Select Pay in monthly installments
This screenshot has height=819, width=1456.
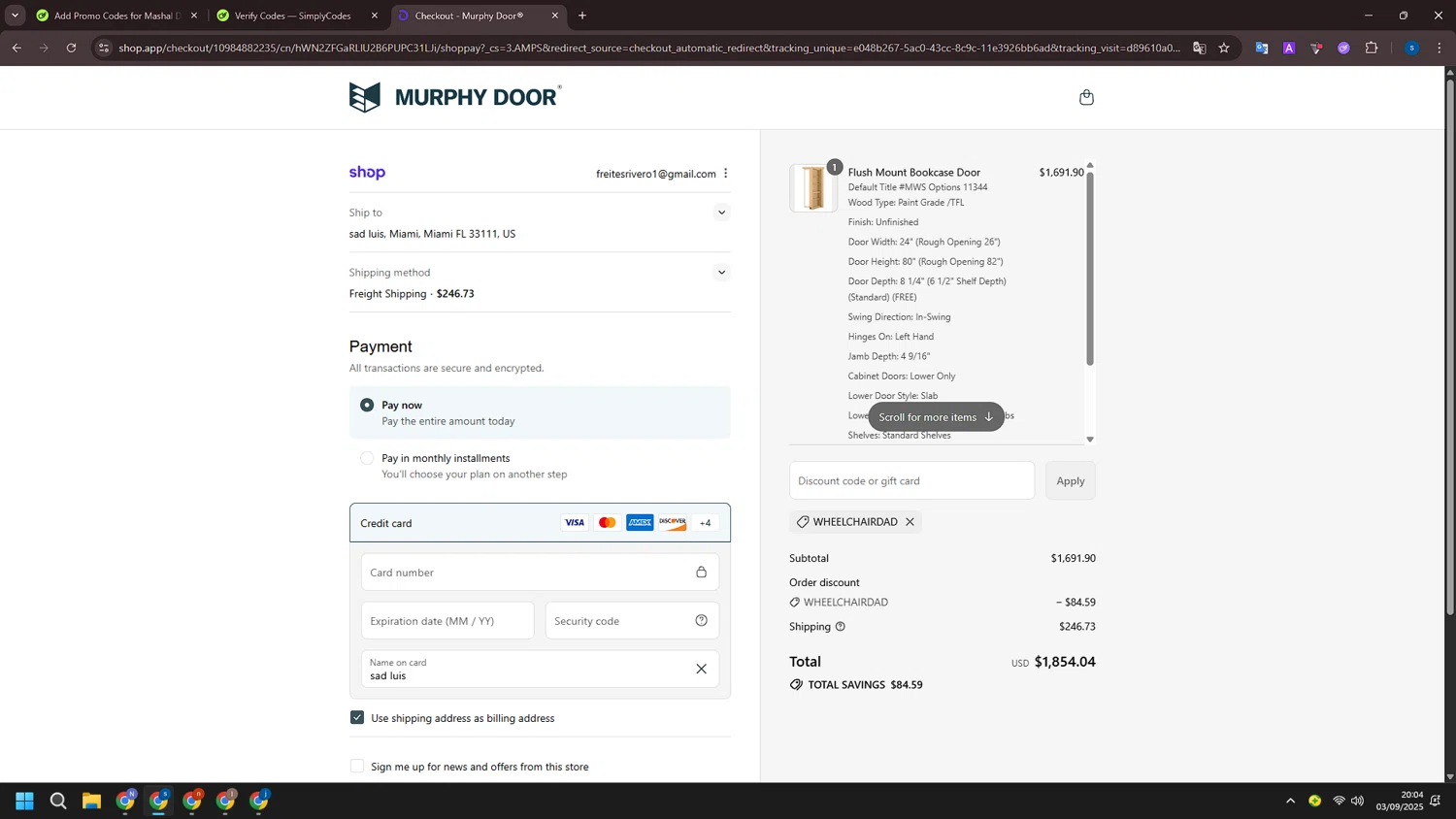coord(367,458)
